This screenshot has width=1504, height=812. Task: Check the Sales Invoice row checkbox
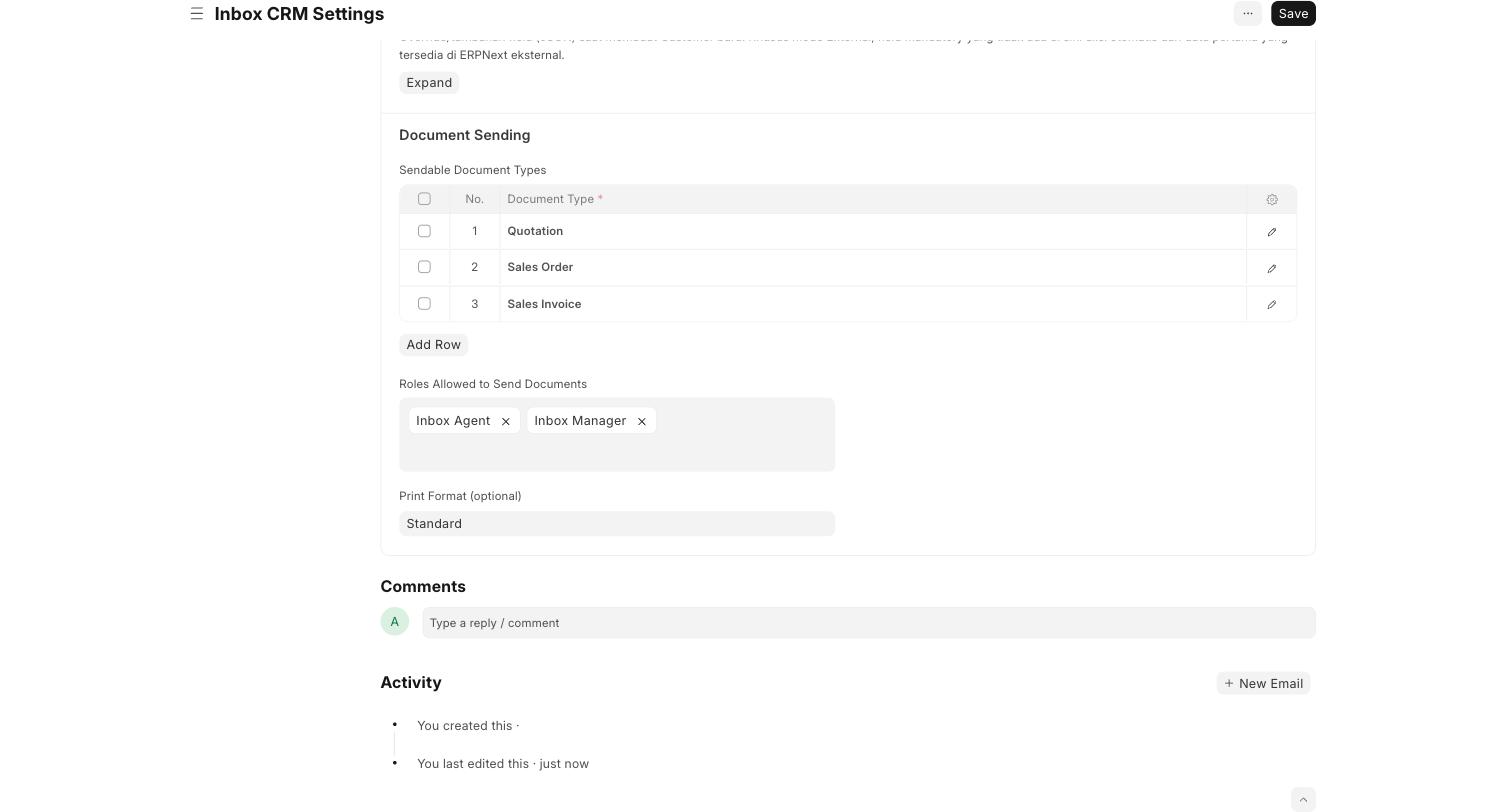click(x=424, y=304)
